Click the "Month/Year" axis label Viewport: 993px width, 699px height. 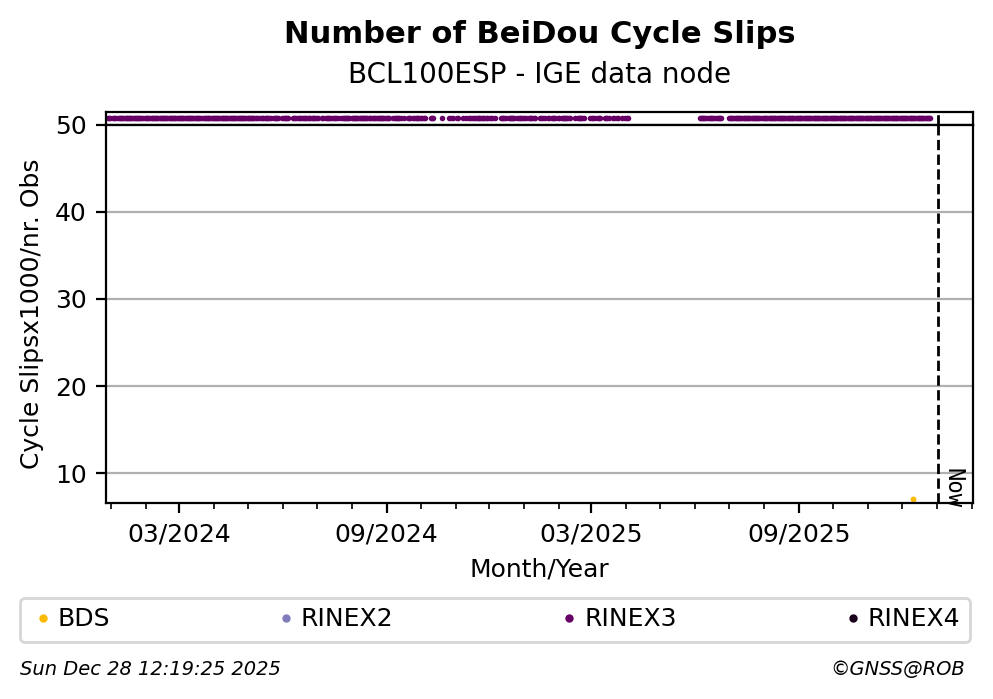(x=539, y=569)
